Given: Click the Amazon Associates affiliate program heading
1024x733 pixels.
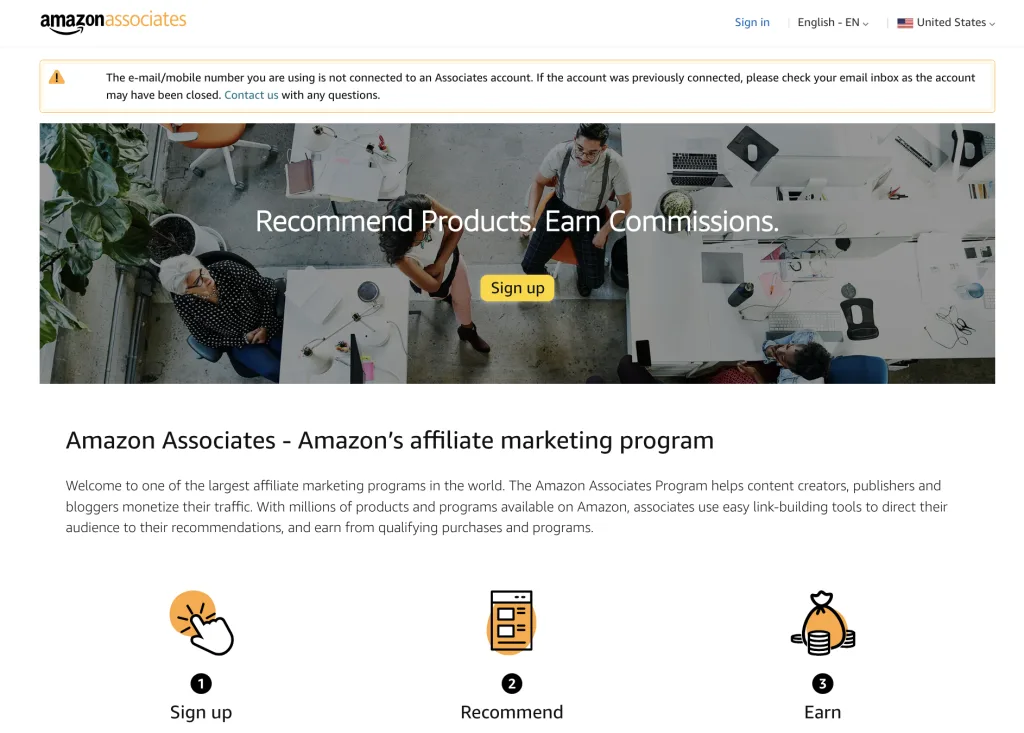Looking at the screenshot, I should 390,440.
